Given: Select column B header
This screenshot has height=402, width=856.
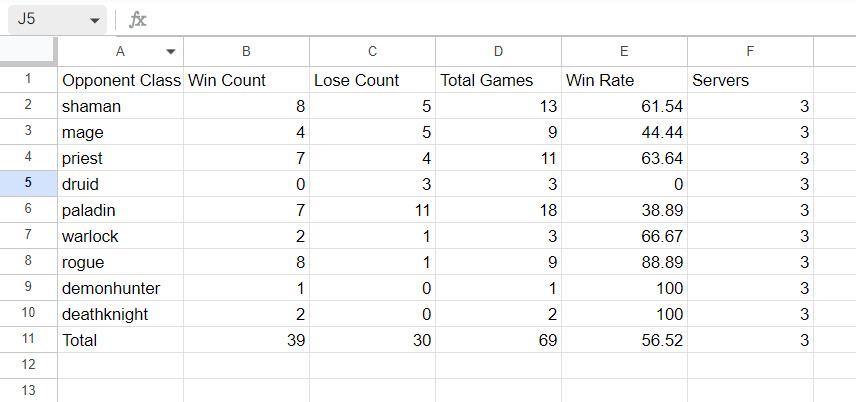Looking at the screenshot, I should (x=246, y=51).
